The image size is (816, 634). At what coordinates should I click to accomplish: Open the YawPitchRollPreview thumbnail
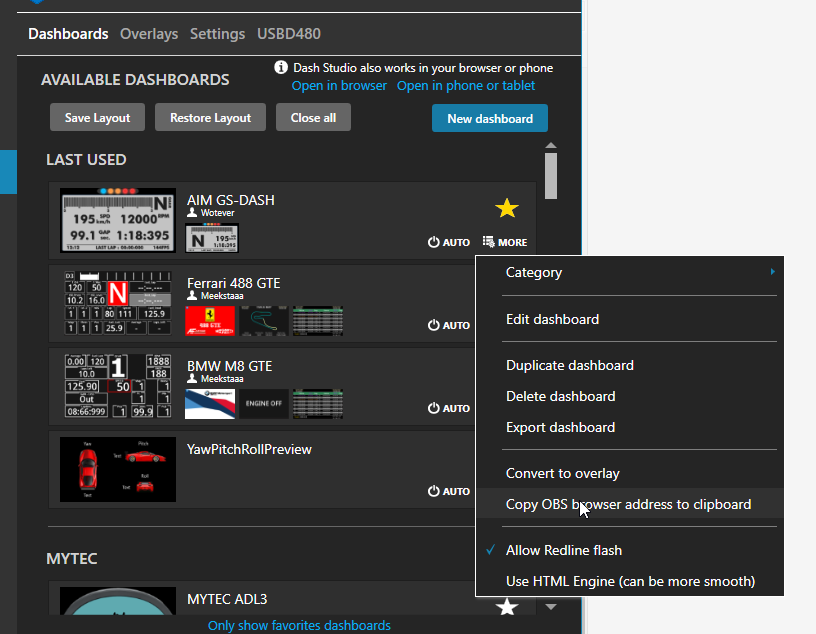(x=118, y=469)
